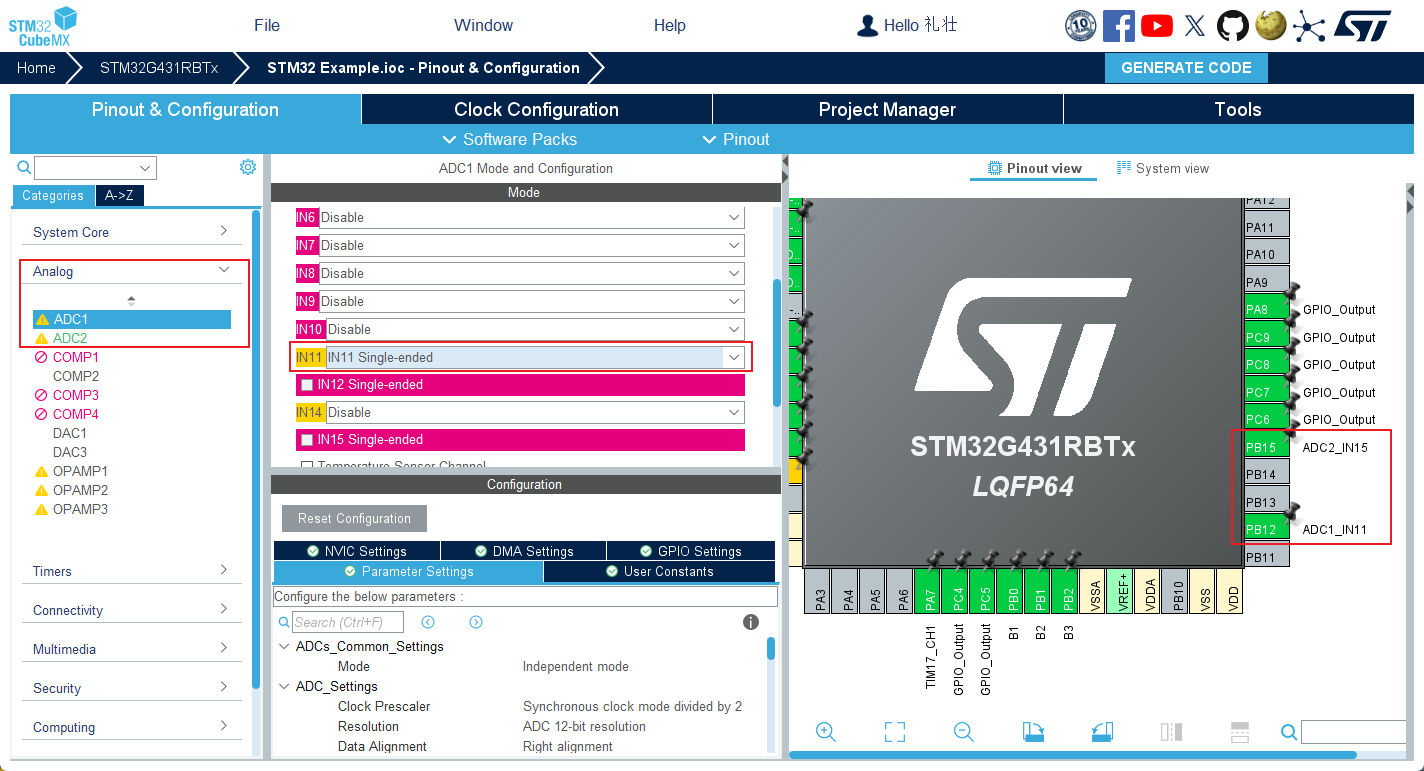Click the fit-to-screen frame icon
Screen dimensions: 1424x771
coord(895,732)
